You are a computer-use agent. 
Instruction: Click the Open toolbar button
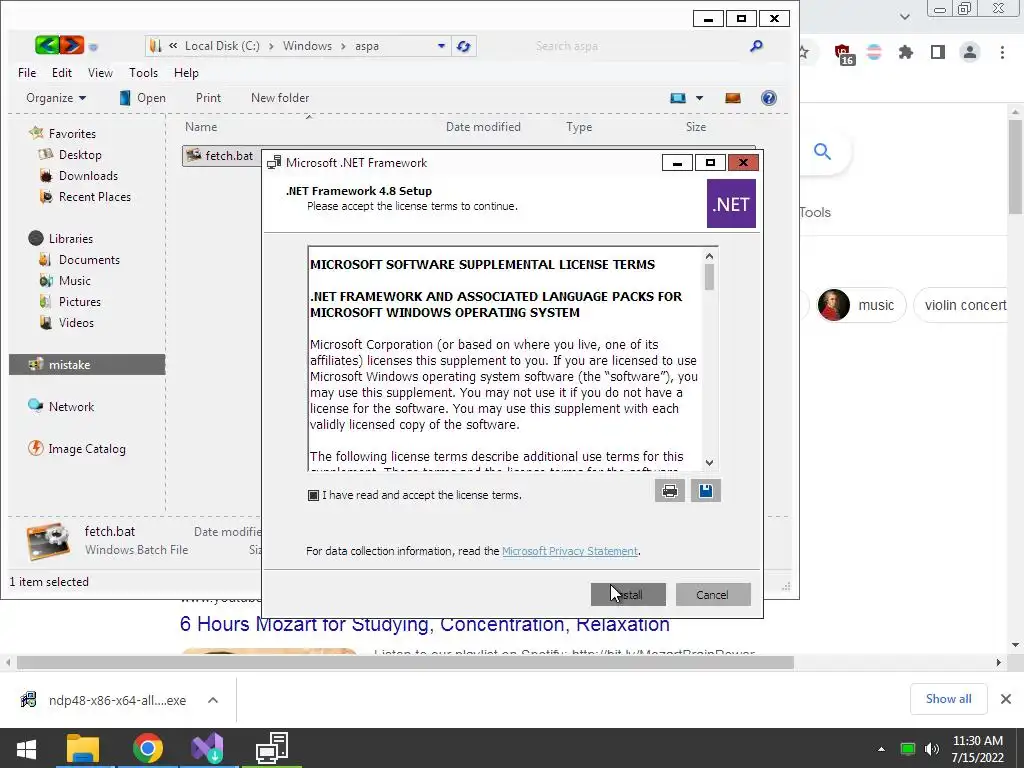143,98
